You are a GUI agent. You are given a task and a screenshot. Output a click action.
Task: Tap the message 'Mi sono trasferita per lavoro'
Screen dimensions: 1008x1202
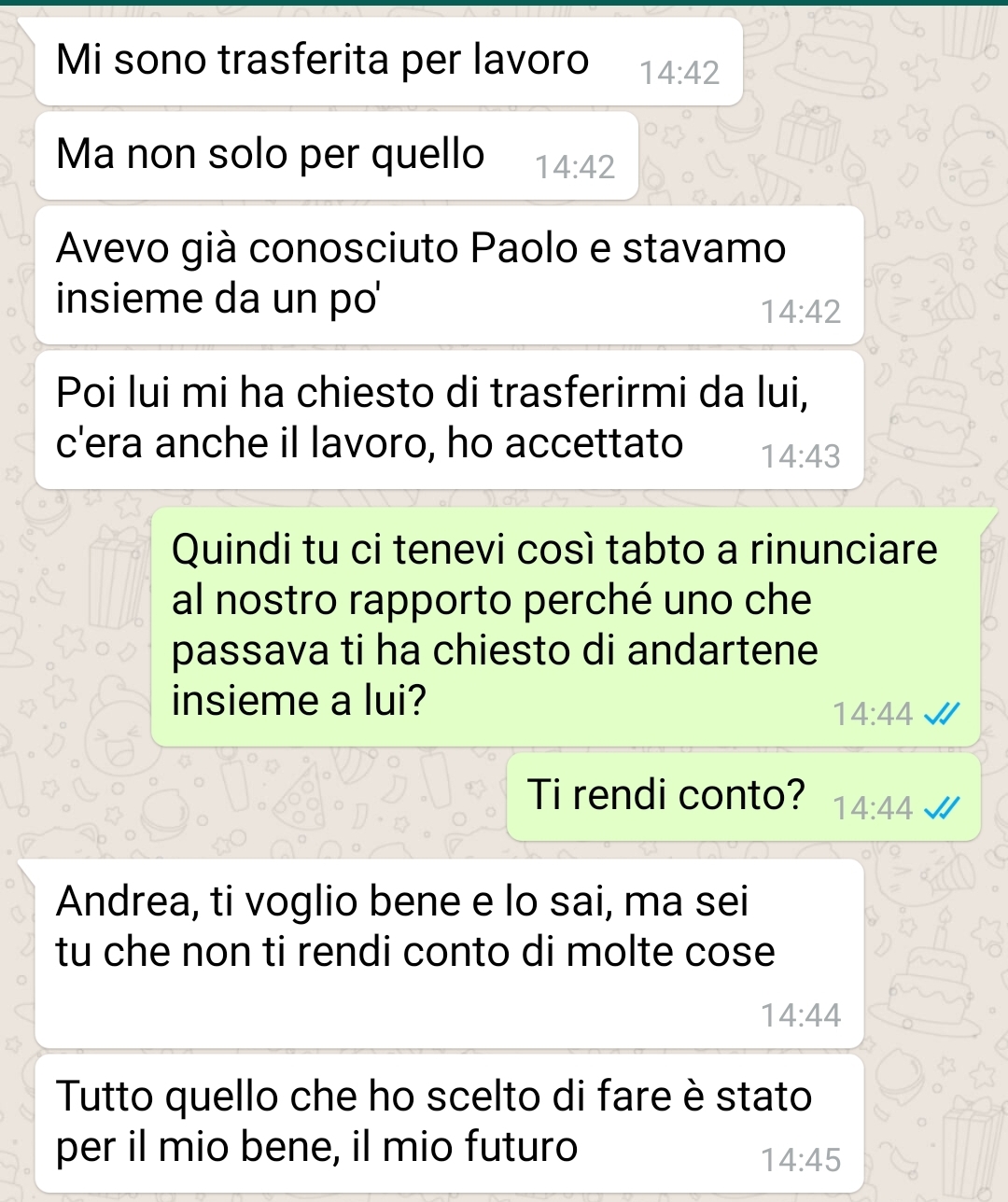pyautogui.click(x=388, y=62)
